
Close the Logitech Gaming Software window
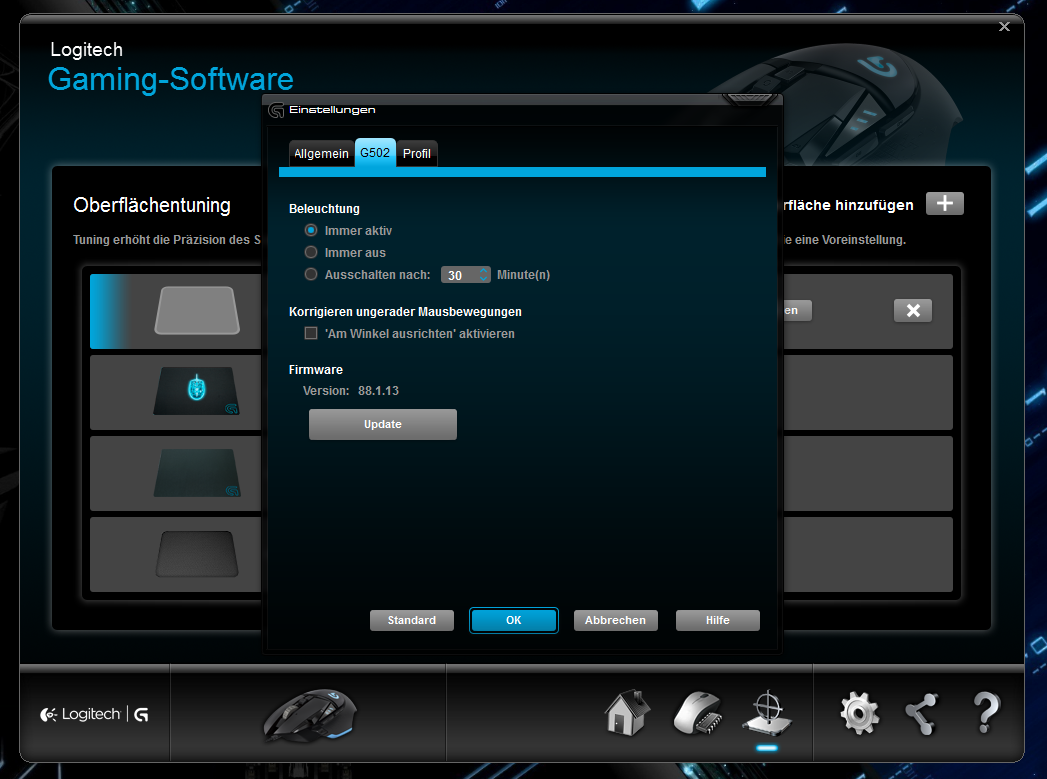pos(1004,27)
